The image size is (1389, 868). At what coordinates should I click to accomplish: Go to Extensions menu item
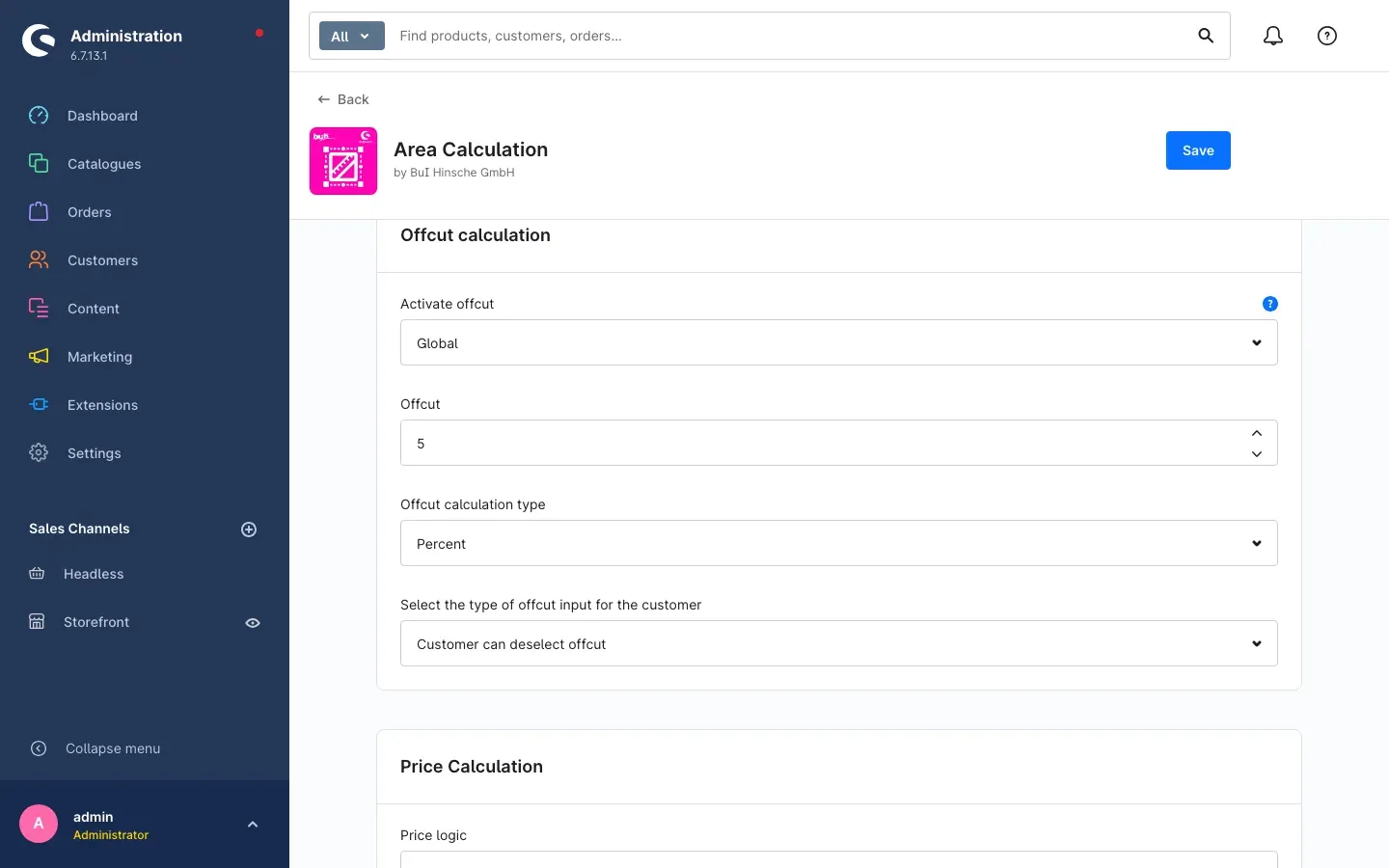pyautogui.click(x=102, y=405)
